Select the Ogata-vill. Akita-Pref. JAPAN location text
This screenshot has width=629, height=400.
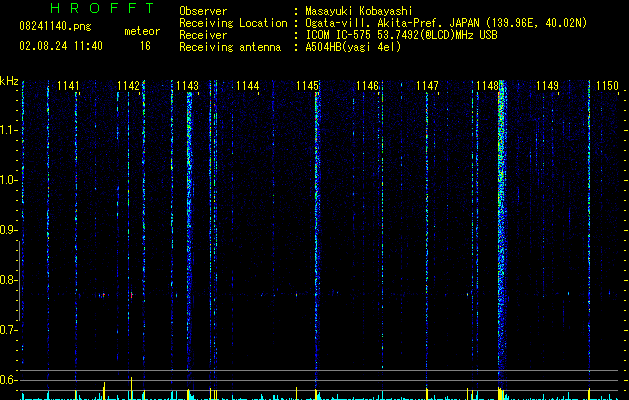point(446,23)
